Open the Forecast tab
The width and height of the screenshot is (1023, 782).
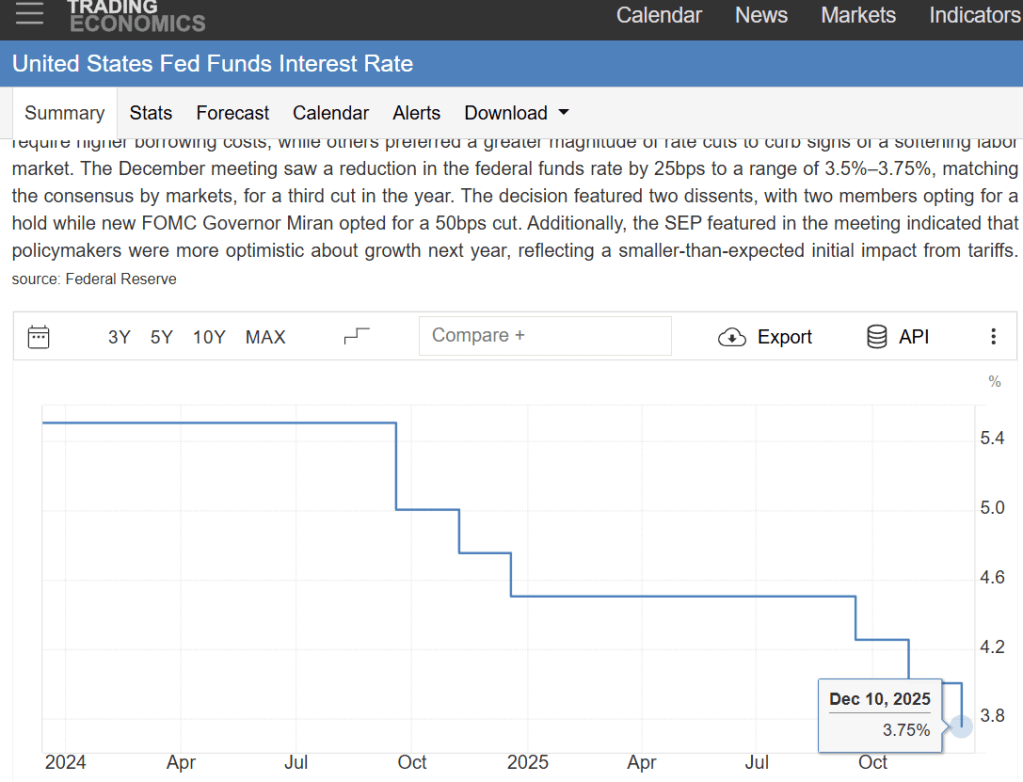click(233, 113)
